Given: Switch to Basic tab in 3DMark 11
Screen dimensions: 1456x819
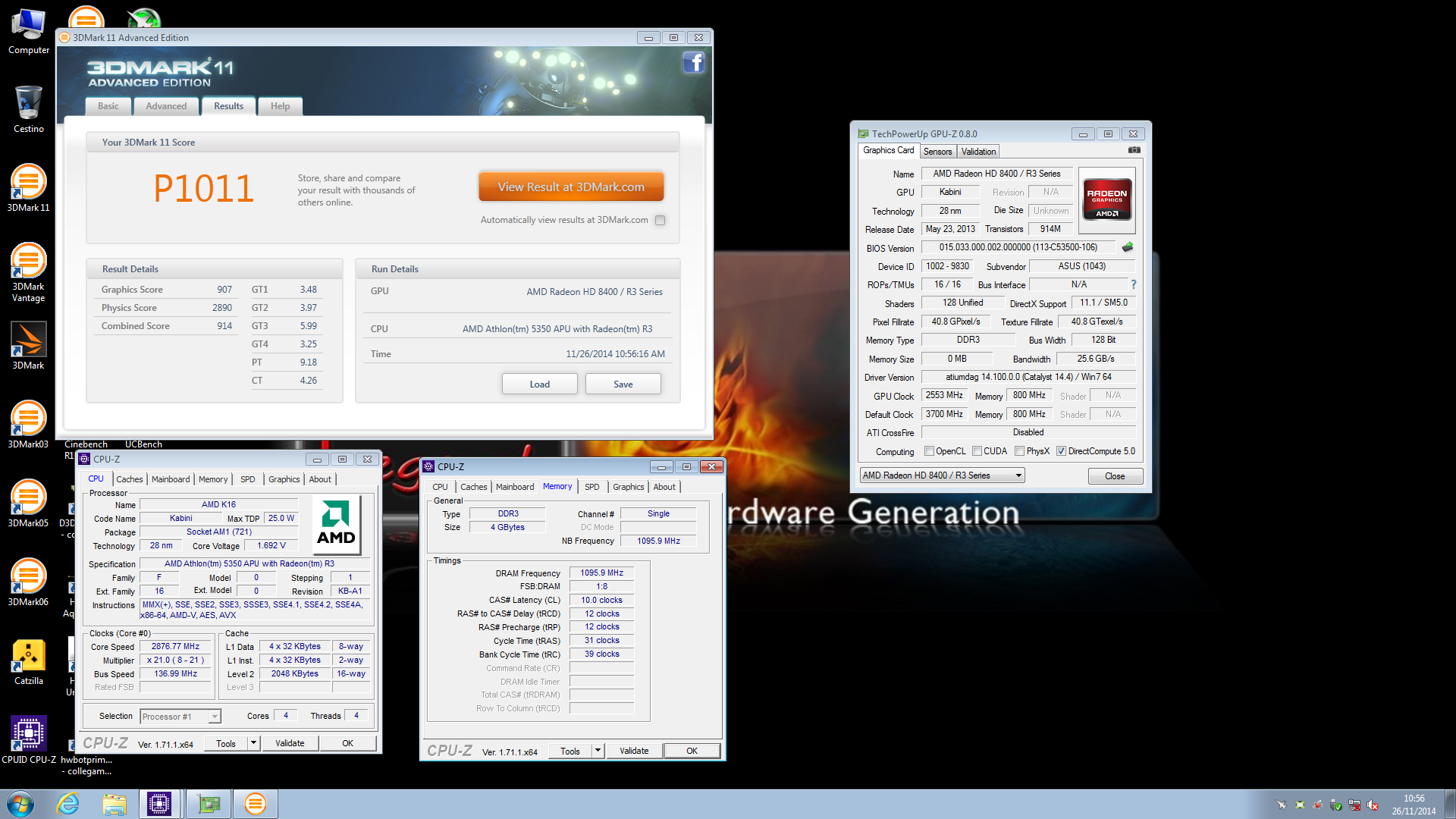Looking at the screenshot, I should tap(108, 106).
